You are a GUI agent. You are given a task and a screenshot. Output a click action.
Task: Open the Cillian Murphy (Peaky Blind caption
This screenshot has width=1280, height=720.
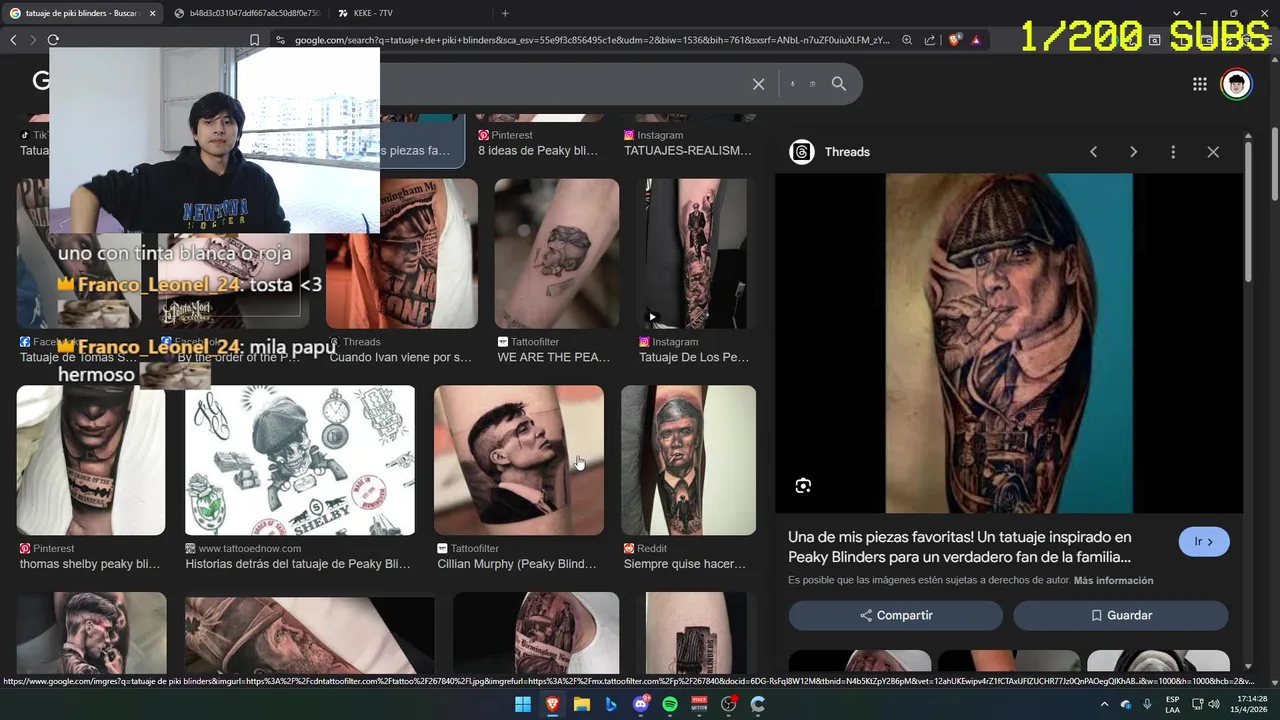click(517, 564)
